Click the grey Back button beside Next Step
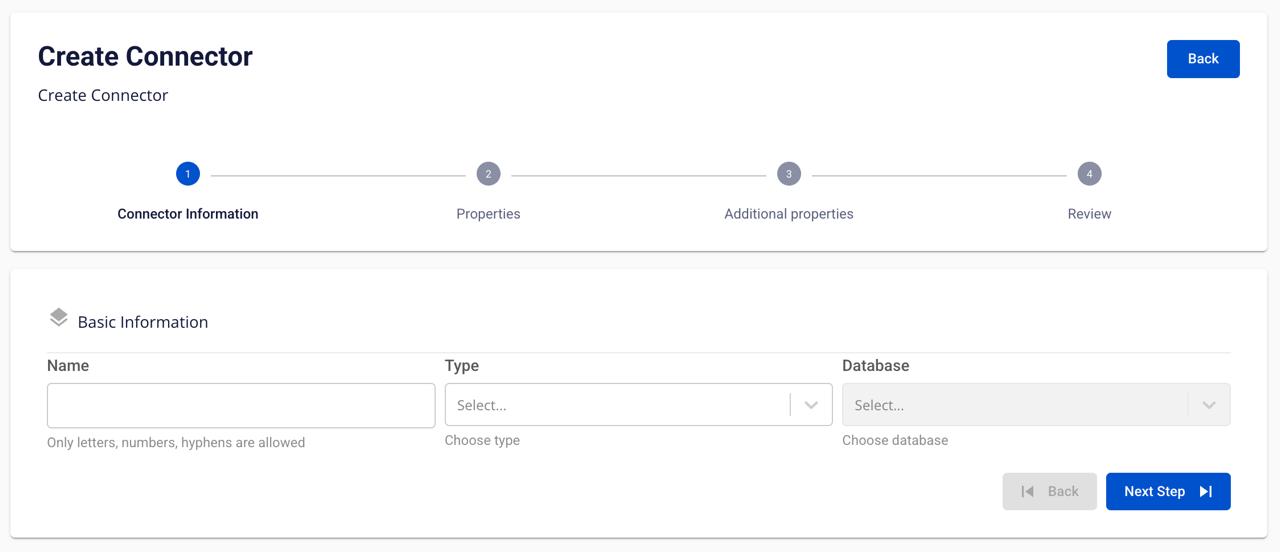The height and width of the screenshot is (552, 1280). point(1049,491)
